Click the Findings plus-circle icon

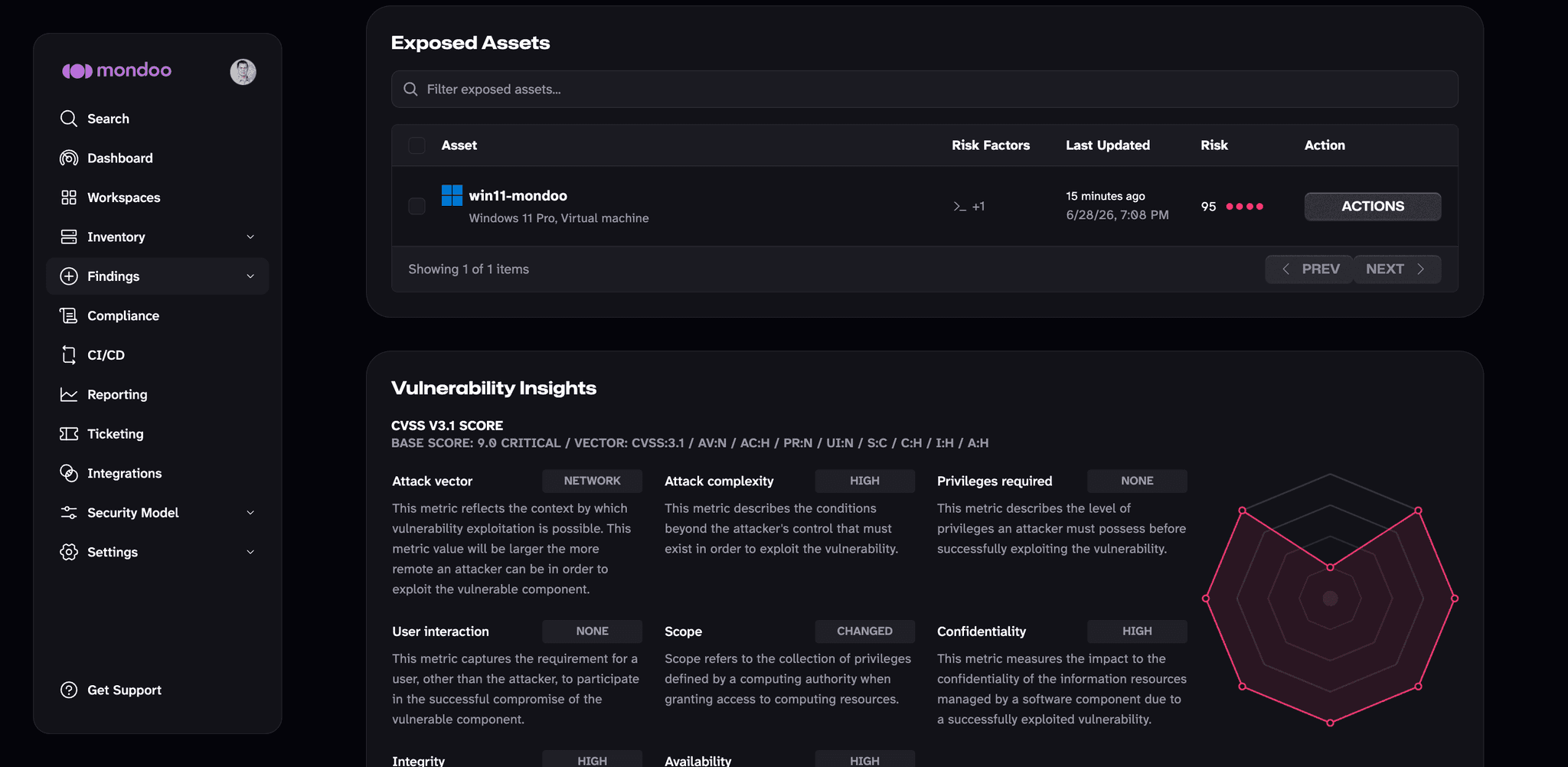pos(69,276)
